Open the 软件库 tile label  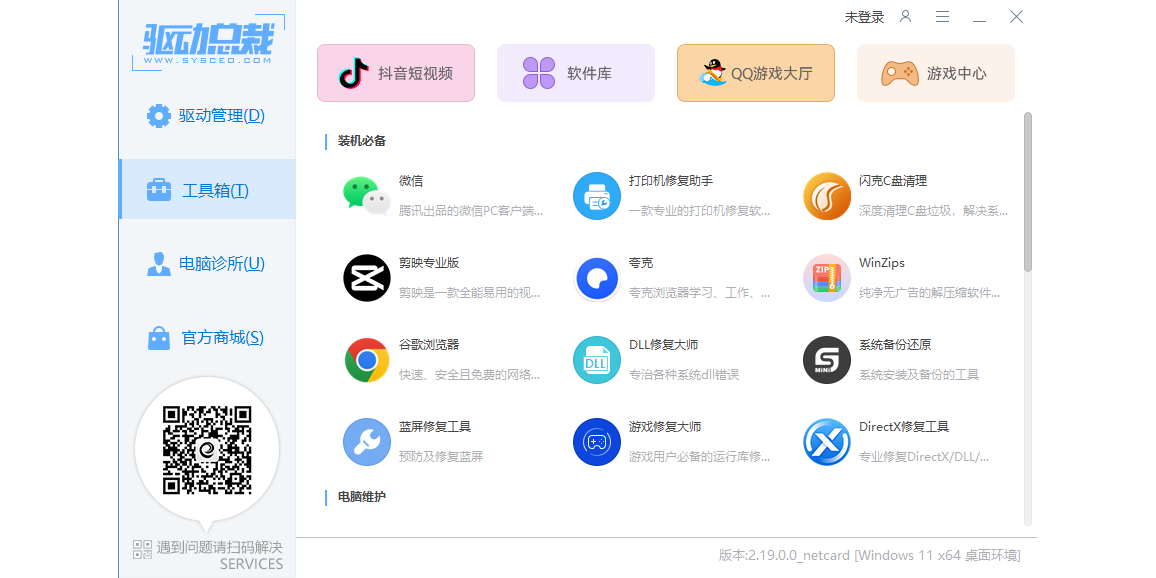[x=589, y=74]
